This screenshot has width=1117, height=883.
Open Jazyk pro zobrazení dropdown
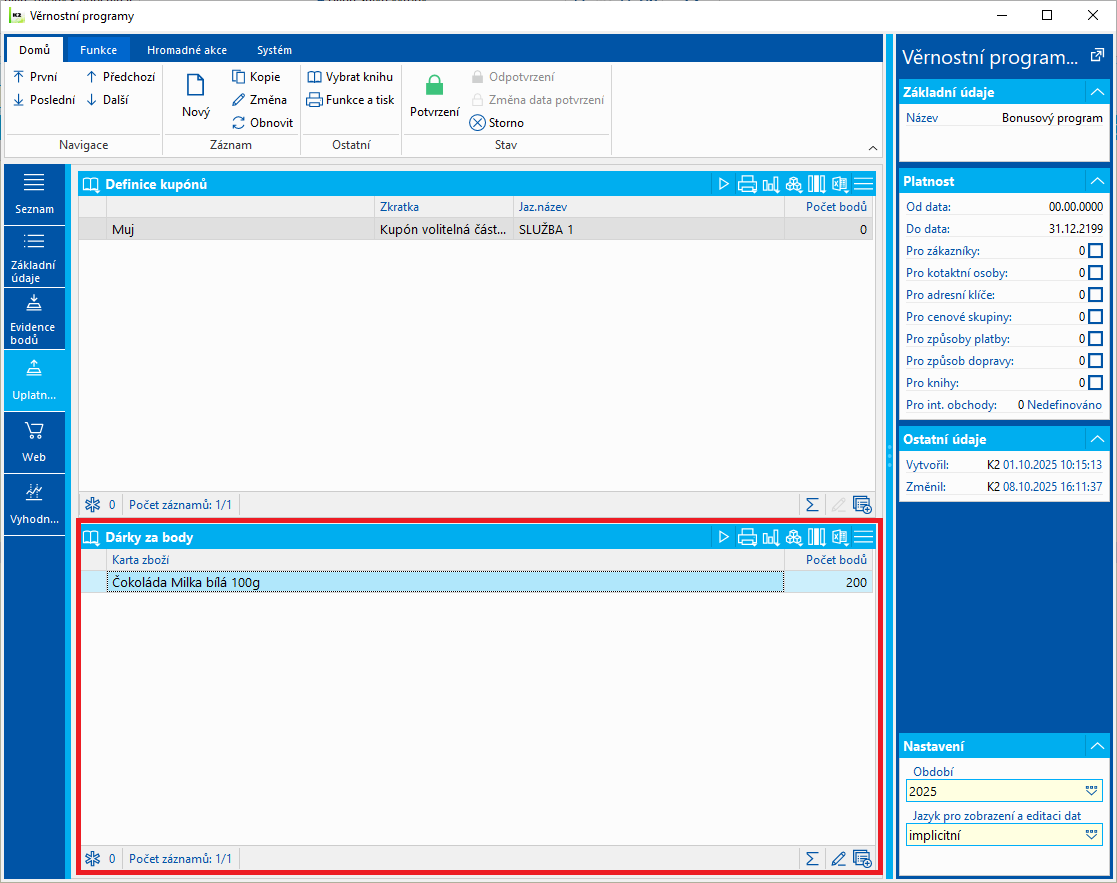[x=1091, y=835]
